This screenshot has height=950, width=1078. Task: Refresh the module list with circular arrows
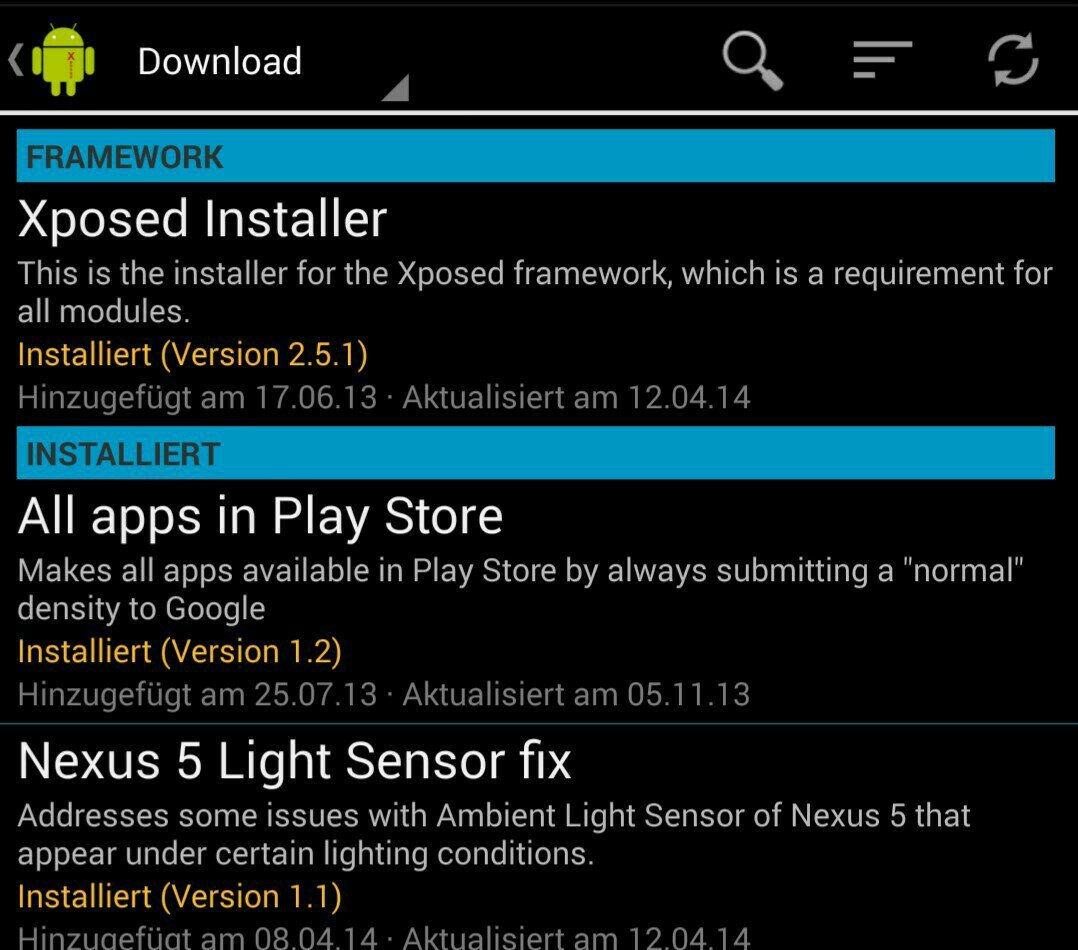point(1013,60)
